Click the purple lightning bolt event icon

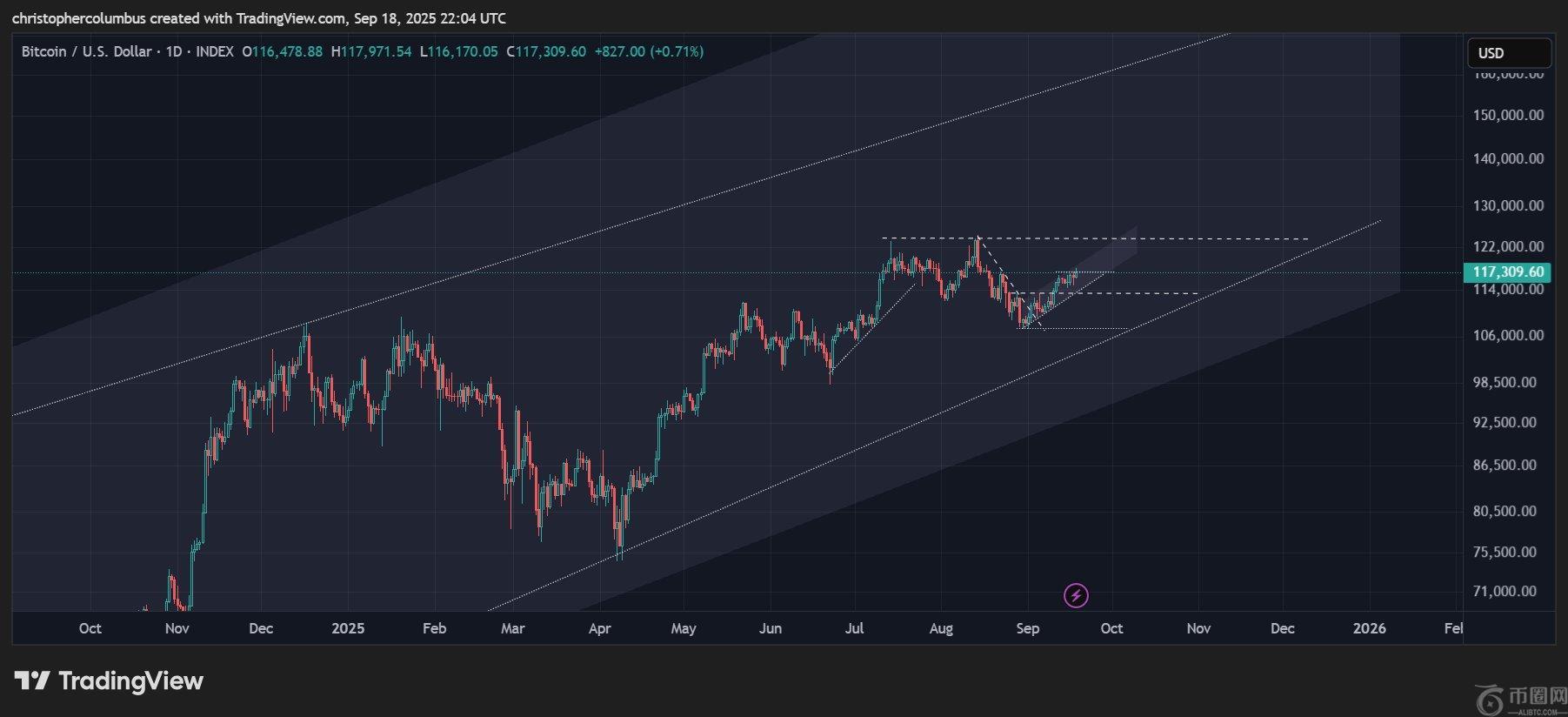pyautogui.click(x=1076, y=595)
